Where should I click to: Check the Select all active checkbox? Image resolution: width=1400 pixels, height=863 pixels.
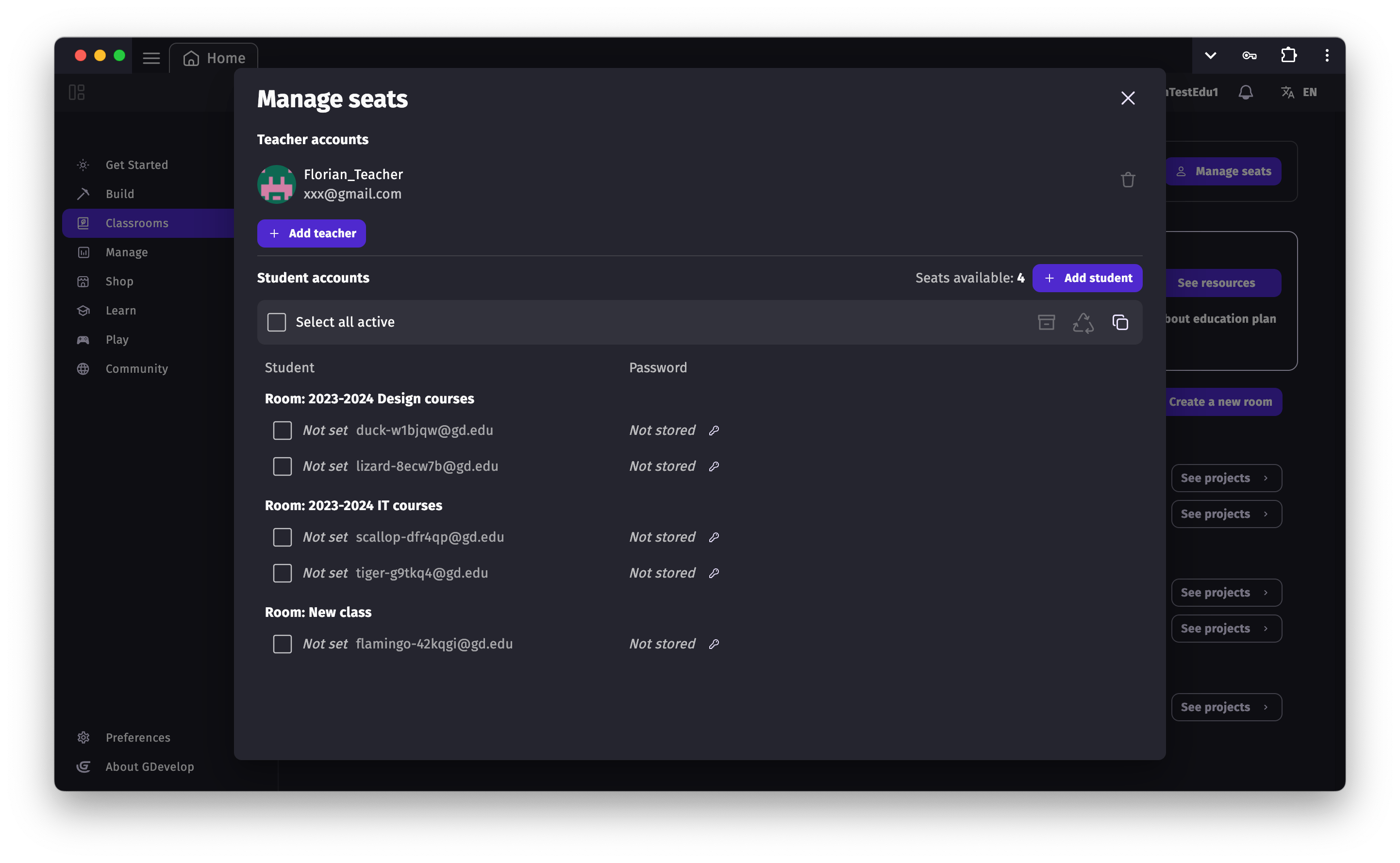[276, 322]
